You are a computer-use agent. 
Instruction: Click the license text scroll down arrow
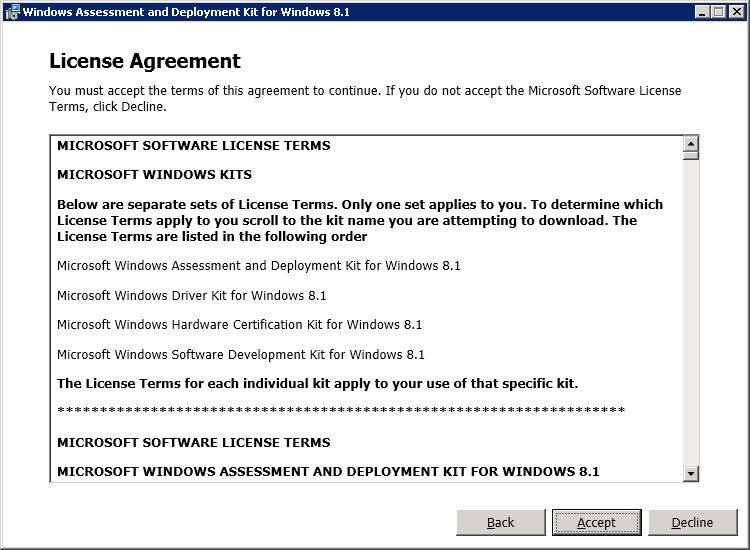[x=690, y=473]
